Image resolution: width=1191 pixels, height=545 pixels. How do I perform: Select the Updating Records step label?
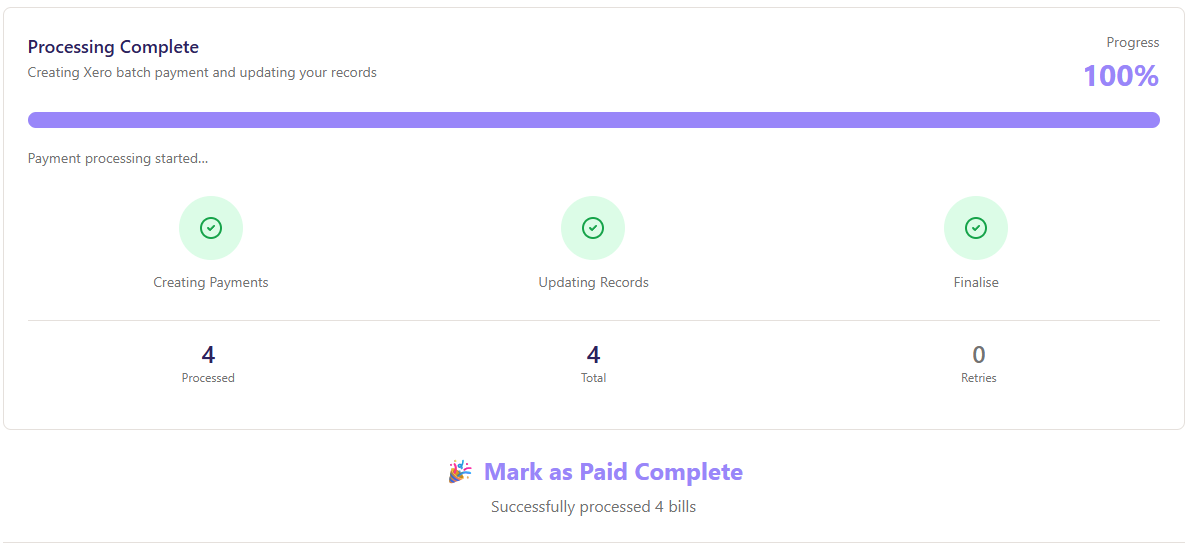[593, 282]
